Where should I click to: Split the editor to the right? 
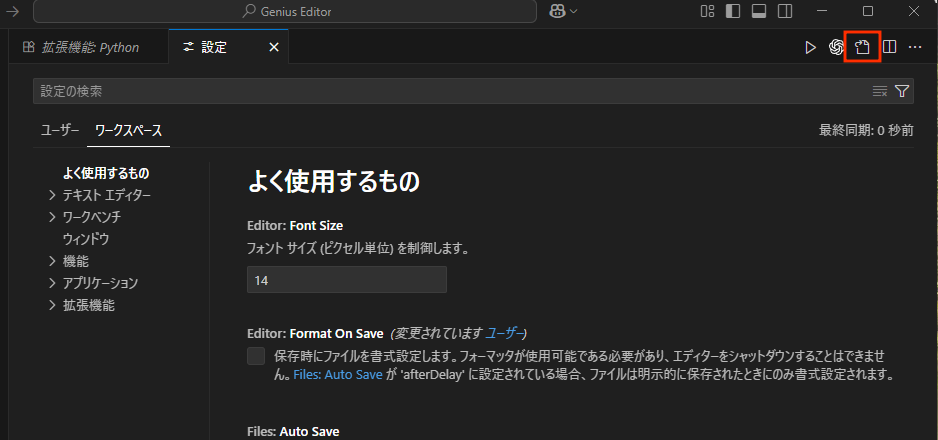888,47
